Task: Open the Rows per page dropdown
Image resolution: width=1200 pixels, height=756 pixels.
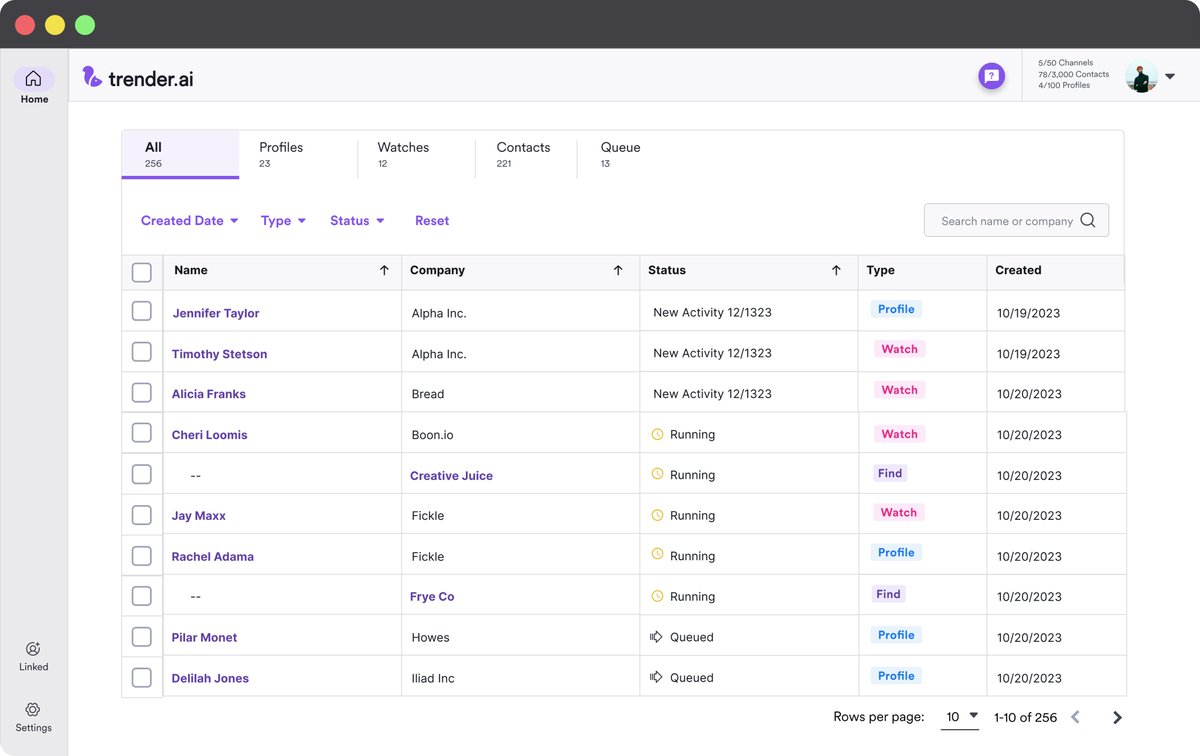Action: point(959,717)
